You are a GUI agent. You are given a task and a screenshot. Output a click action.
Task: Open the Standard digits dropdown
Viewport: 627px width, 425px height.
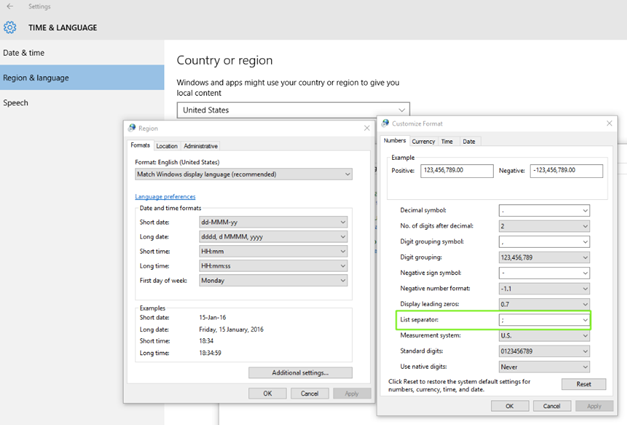click(544, 351)
